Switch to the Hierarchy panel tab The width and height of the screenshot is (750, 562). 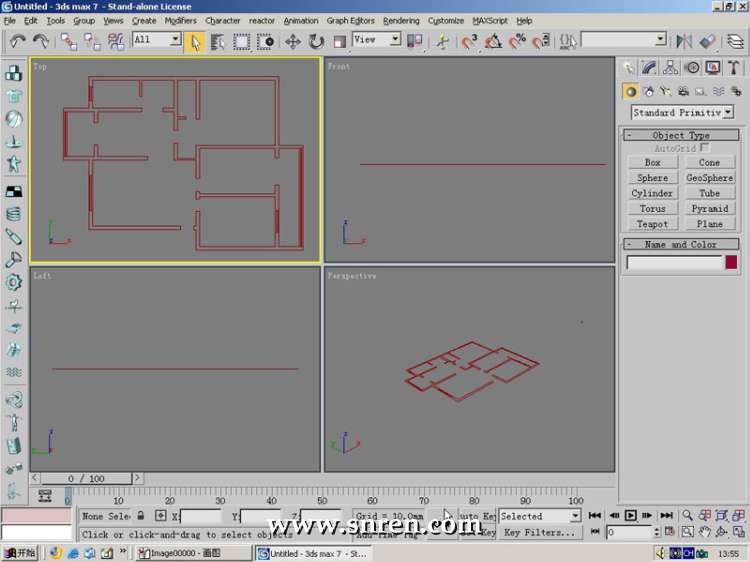coord(670,68)
